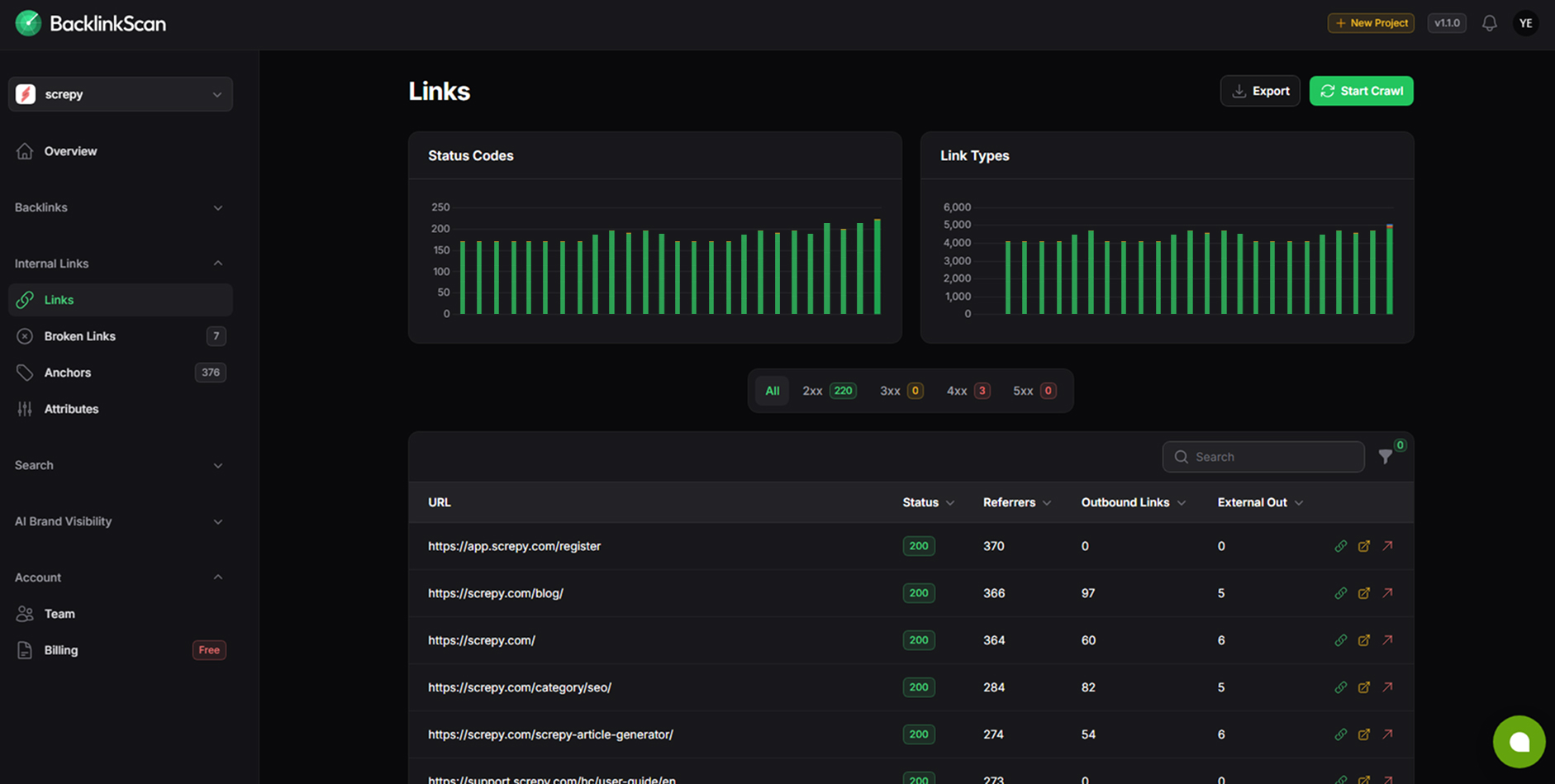Screen dimensions: 1555x784
Task: Open https://screpy.com/blog/ URL
Action: tap(496, 593)
